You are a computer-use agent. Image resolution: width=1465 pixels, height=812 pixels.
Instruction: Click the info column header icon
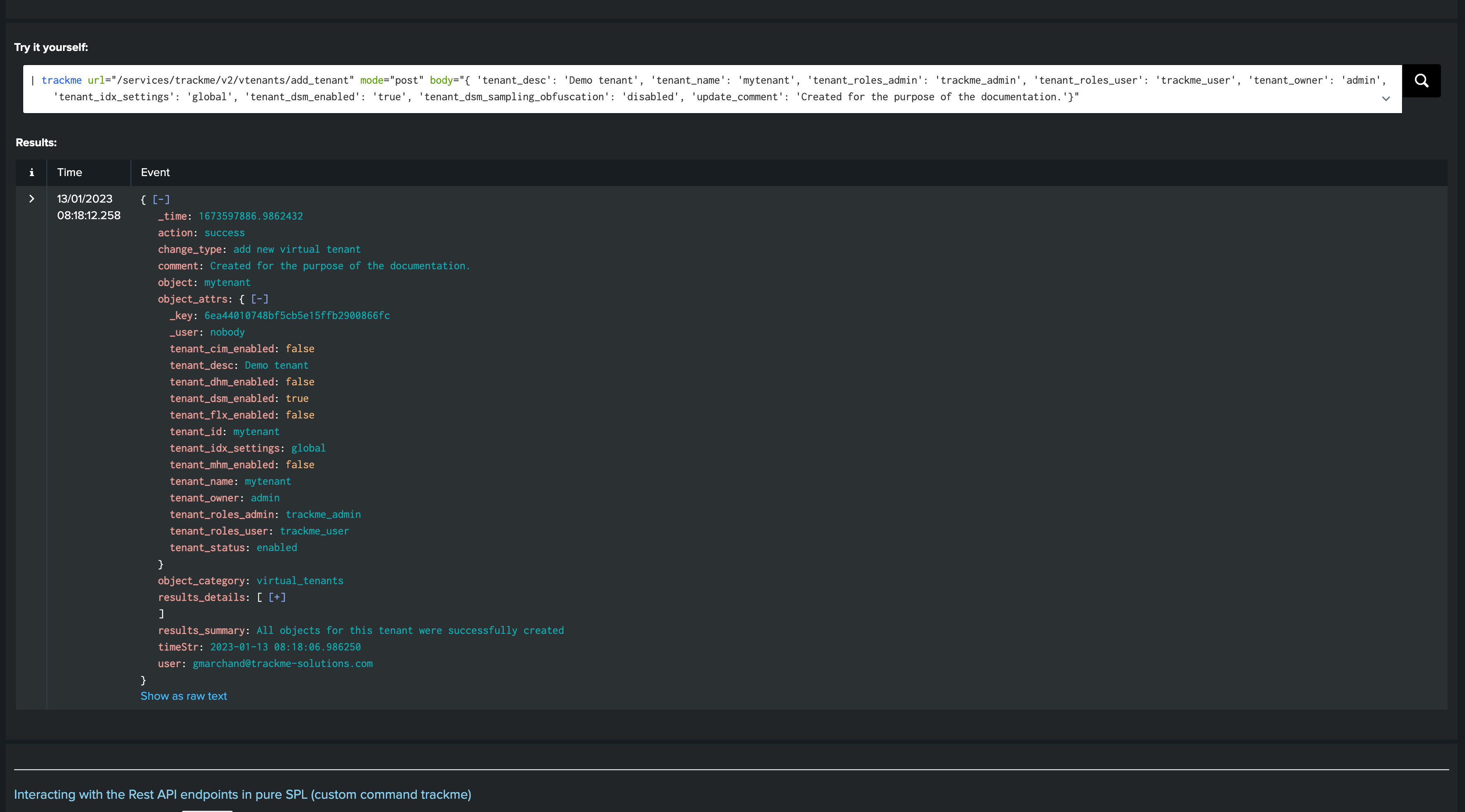coord(31,172)
